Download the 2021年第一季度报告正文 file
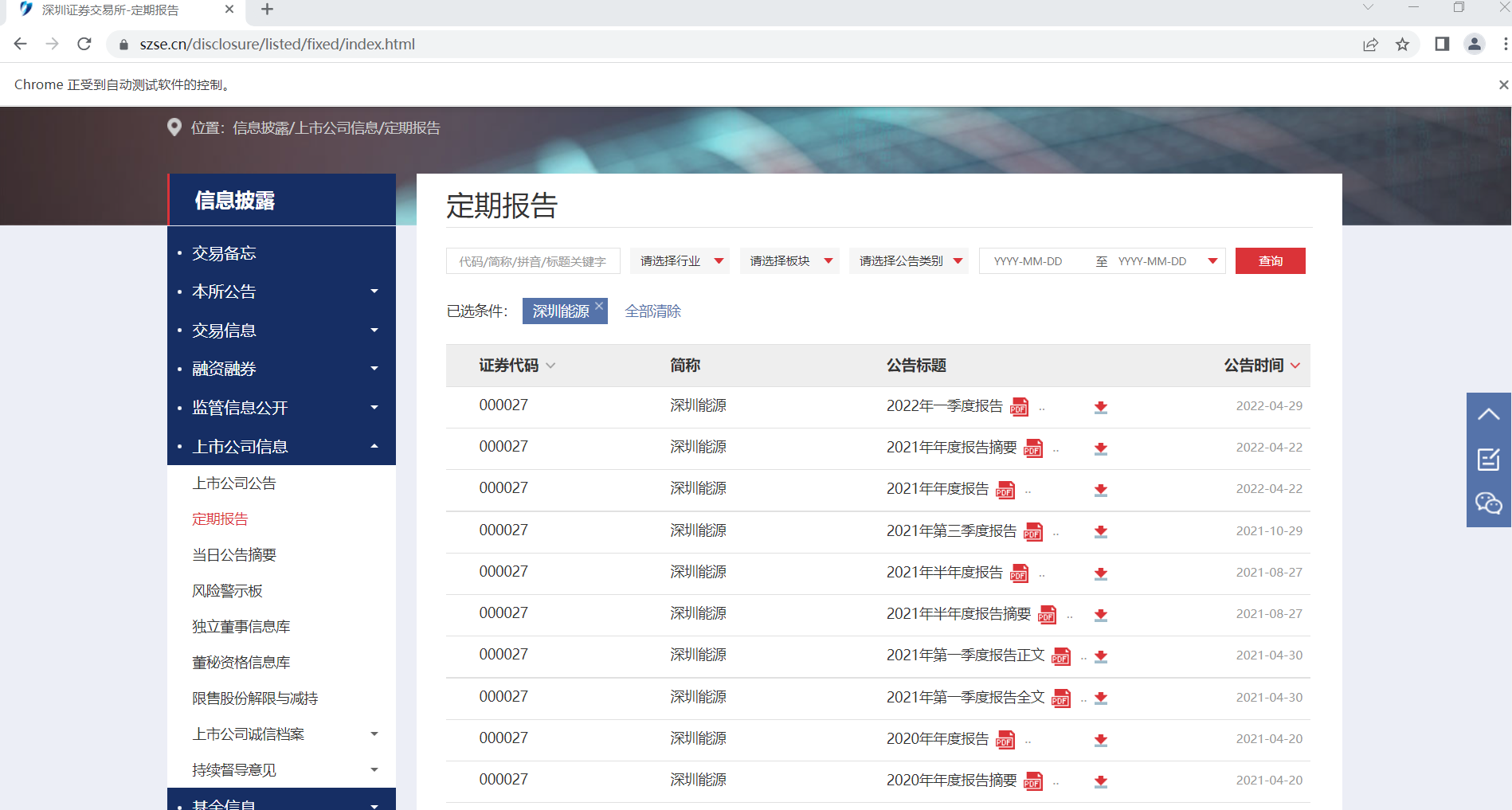 pyautogui.click(x=1101, y=656)
